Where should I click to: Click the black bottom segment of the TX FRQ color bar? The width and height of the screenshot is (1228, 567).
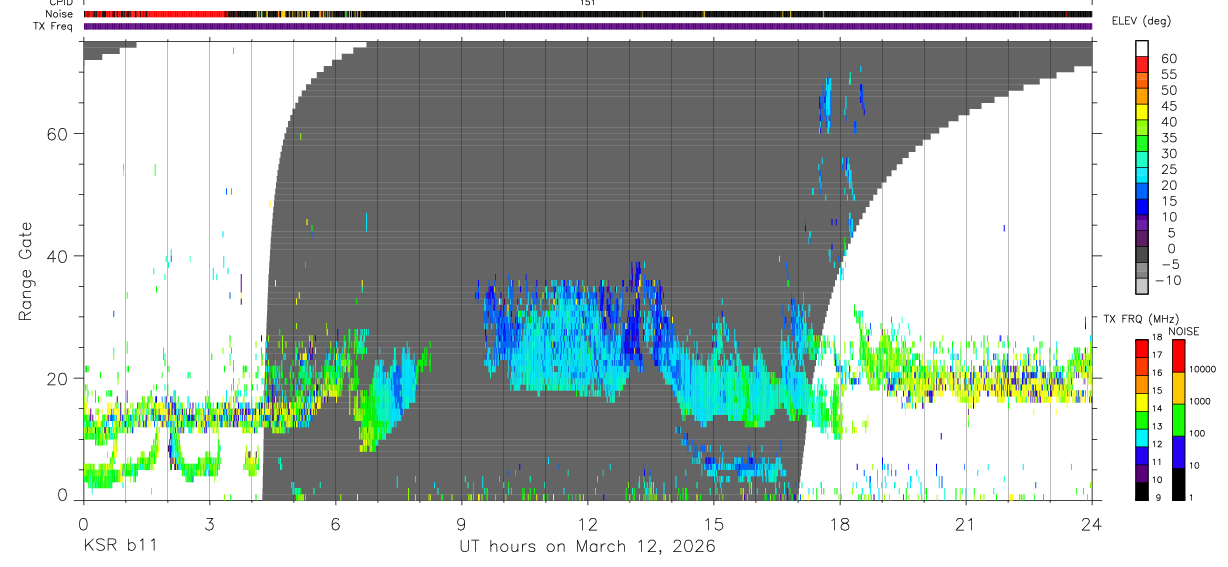click(x=1142, y=490)
